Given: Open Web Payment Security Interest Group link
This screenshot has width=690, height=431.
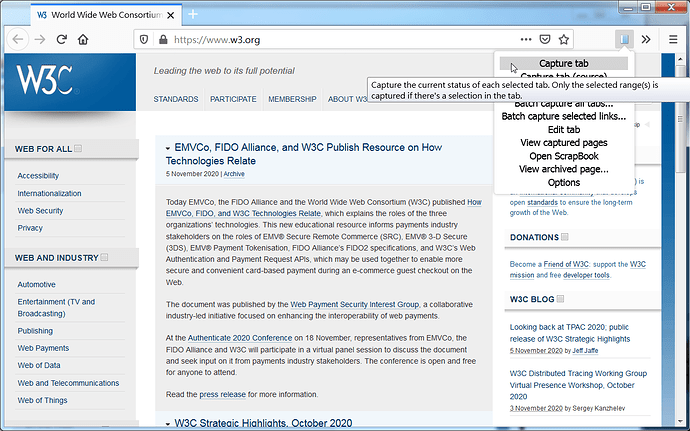Looking at the screenshot, I should point(355,304).
